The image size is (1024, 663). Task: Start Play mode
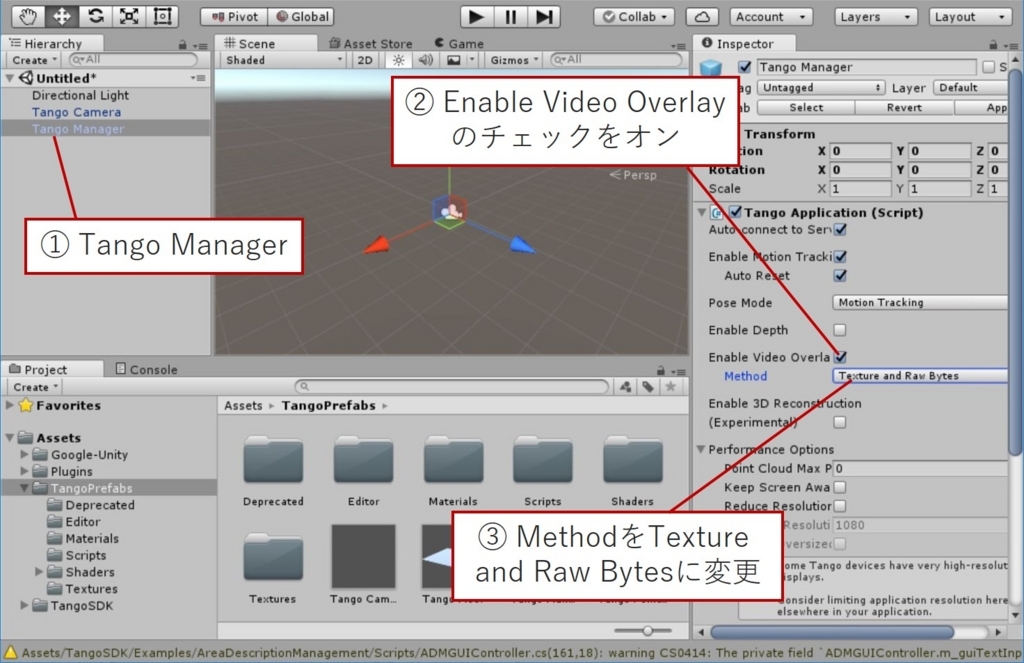click(x=477, y=16)
